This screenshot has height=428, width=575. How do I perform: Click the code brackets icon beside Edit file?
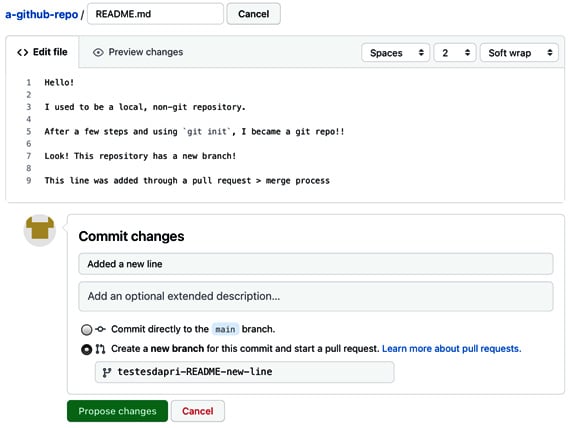pos(22,52)
